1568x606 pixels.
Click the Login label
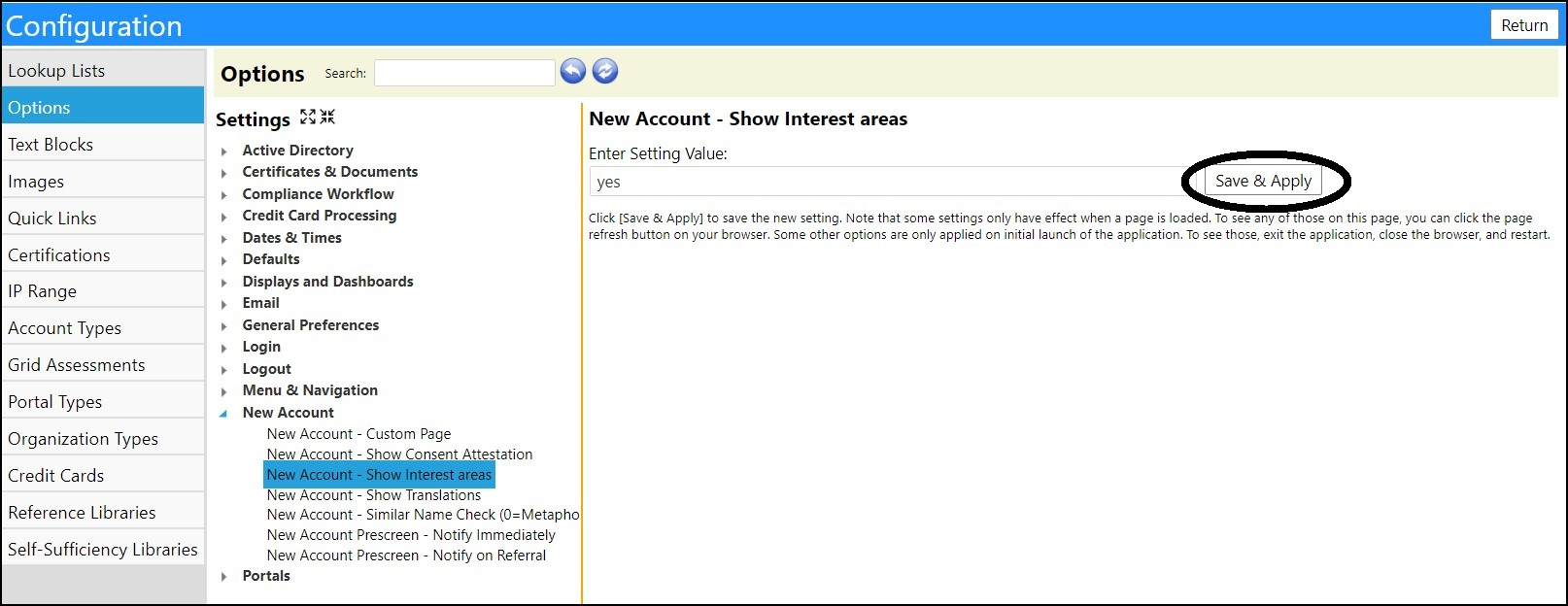pos(261,347)
